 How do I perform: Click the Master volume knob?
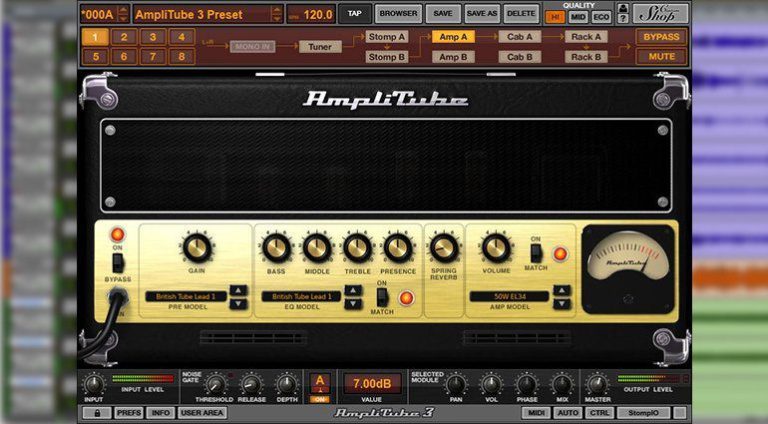coord(597,384)
